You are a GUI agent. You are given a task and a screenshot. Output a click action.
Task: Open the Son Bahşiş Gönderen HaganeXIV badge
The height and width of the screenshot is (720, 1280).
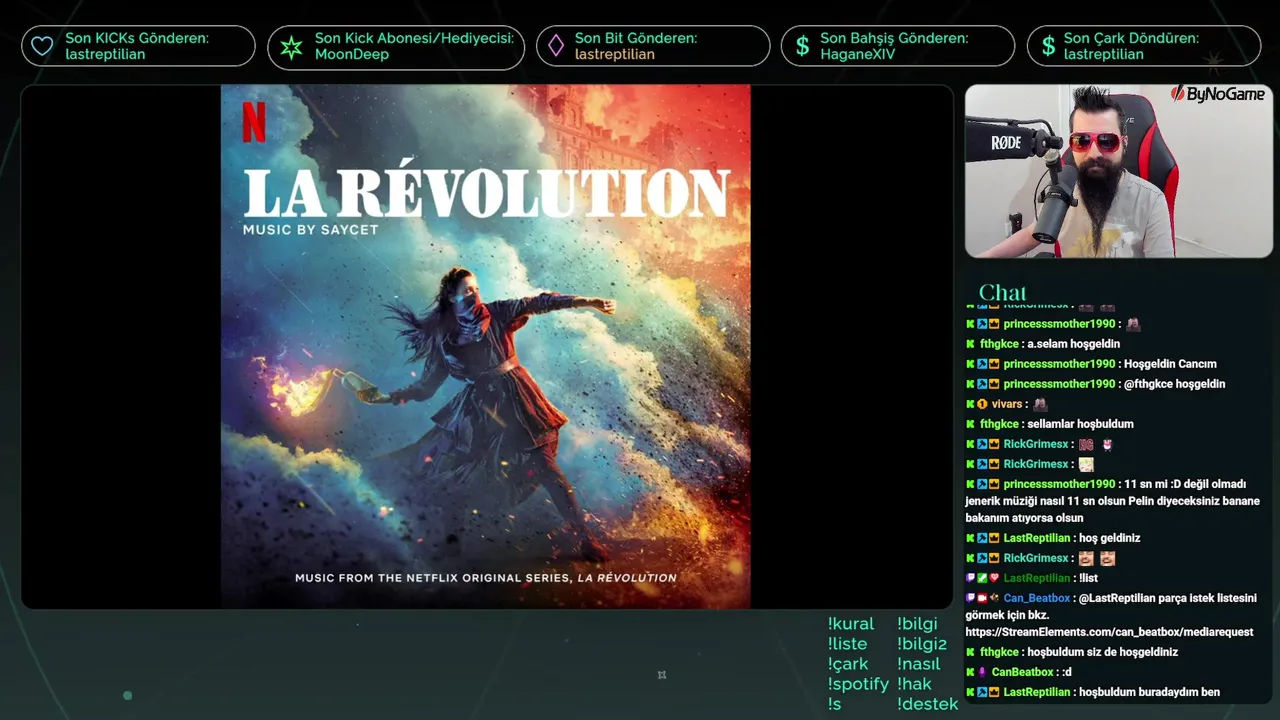click(x=898, y=46)
